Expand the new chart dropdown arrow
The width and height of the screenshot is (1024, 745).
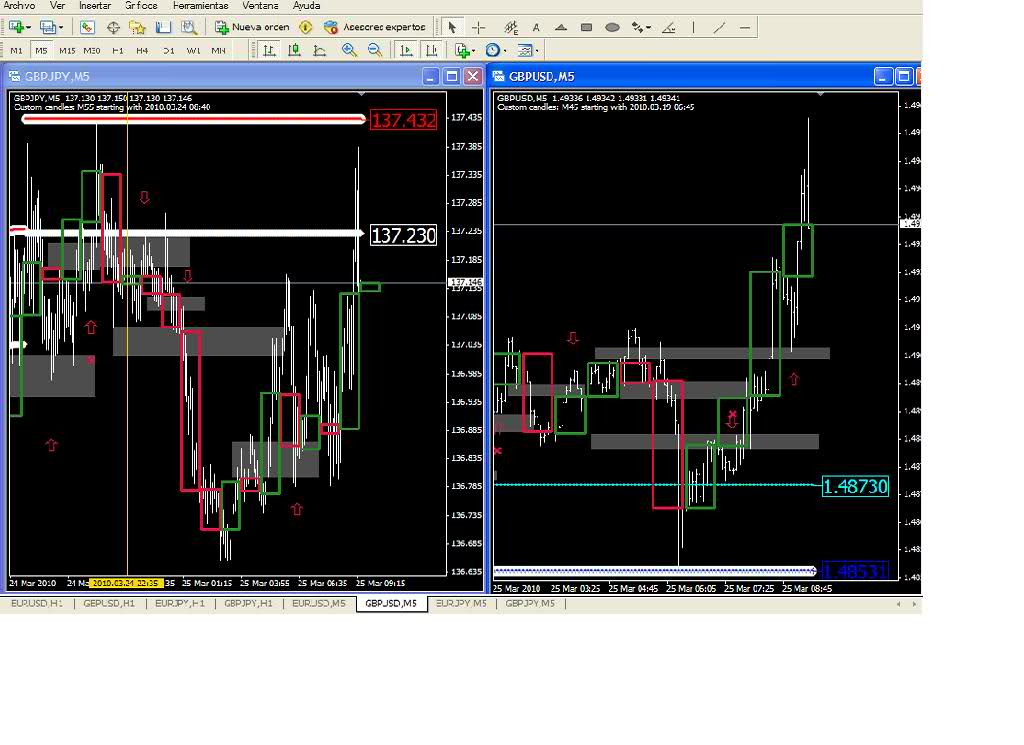click(28, 27)
